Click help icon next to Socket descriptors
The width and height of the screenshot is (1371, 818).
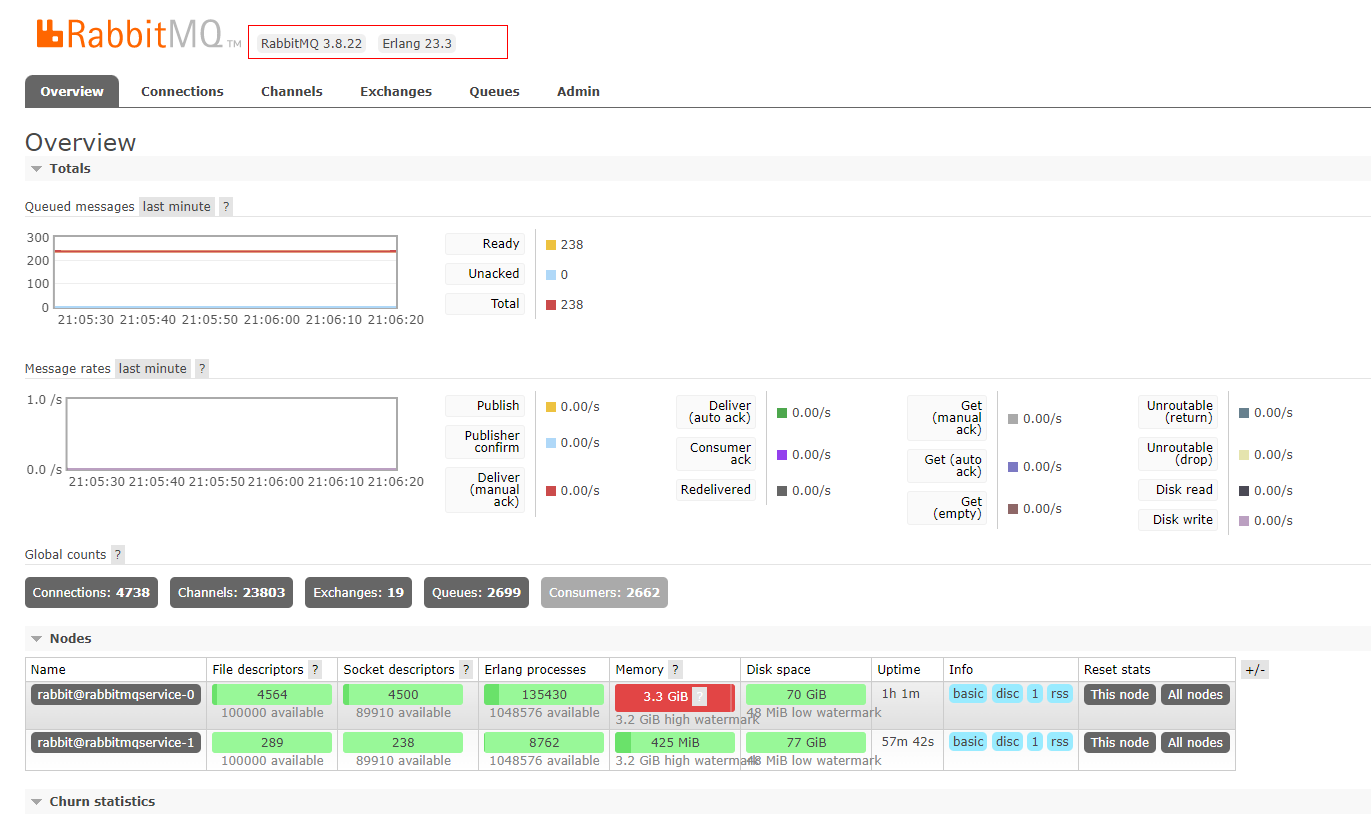coord(466,669)
